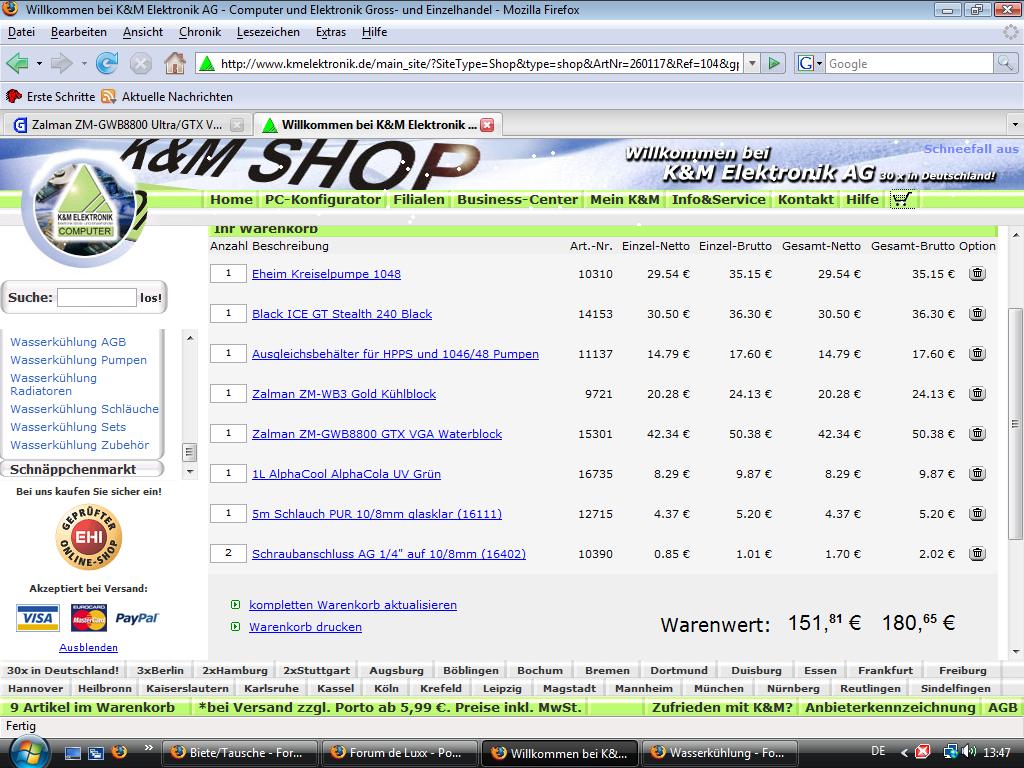Go back with Firefox back arrow

tap(17, 63)
